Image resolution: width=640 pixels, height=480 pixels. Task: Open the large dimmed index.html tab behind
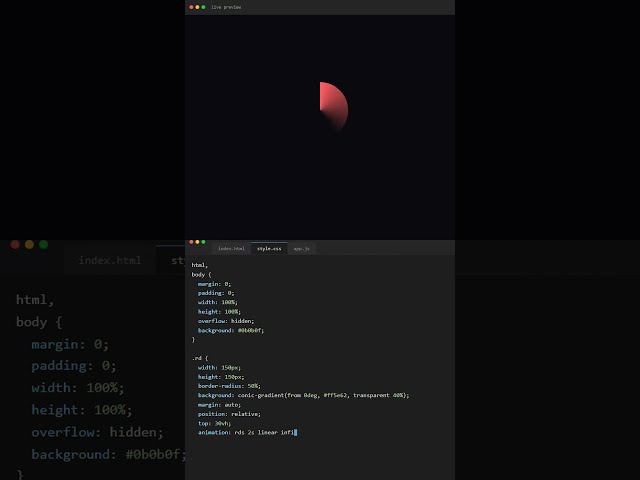110,260
